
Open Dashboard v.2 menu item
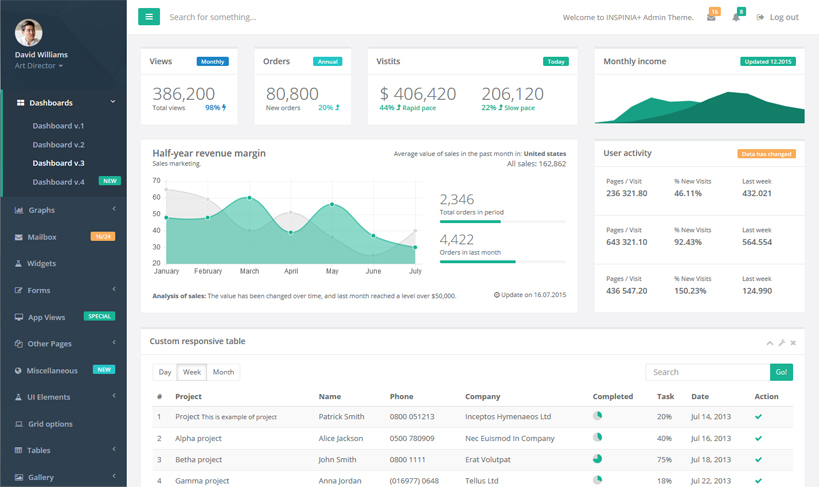tap(58, 145)
